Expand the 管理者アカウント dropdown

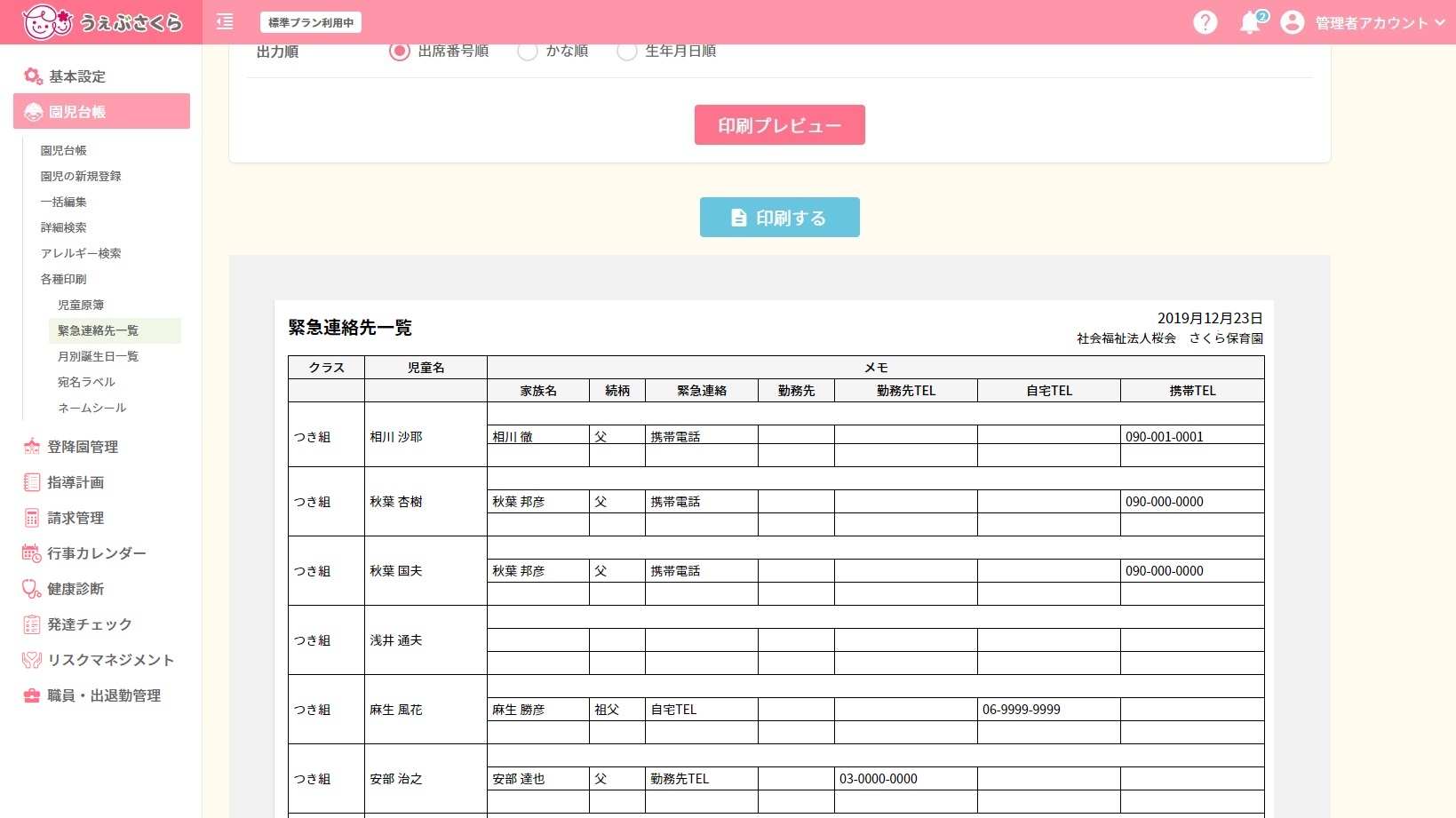1380,23
